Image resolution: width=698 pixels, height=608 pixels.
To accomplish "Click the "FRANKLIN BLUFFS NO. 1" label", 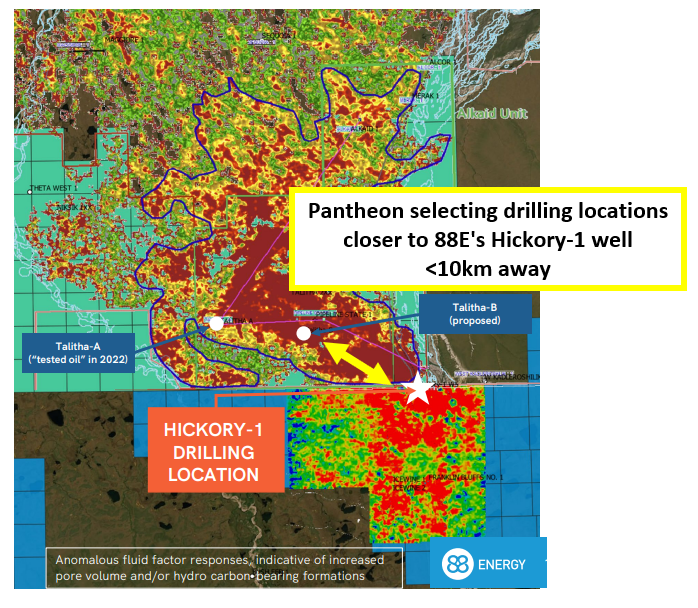I will (x=466, y=477).
